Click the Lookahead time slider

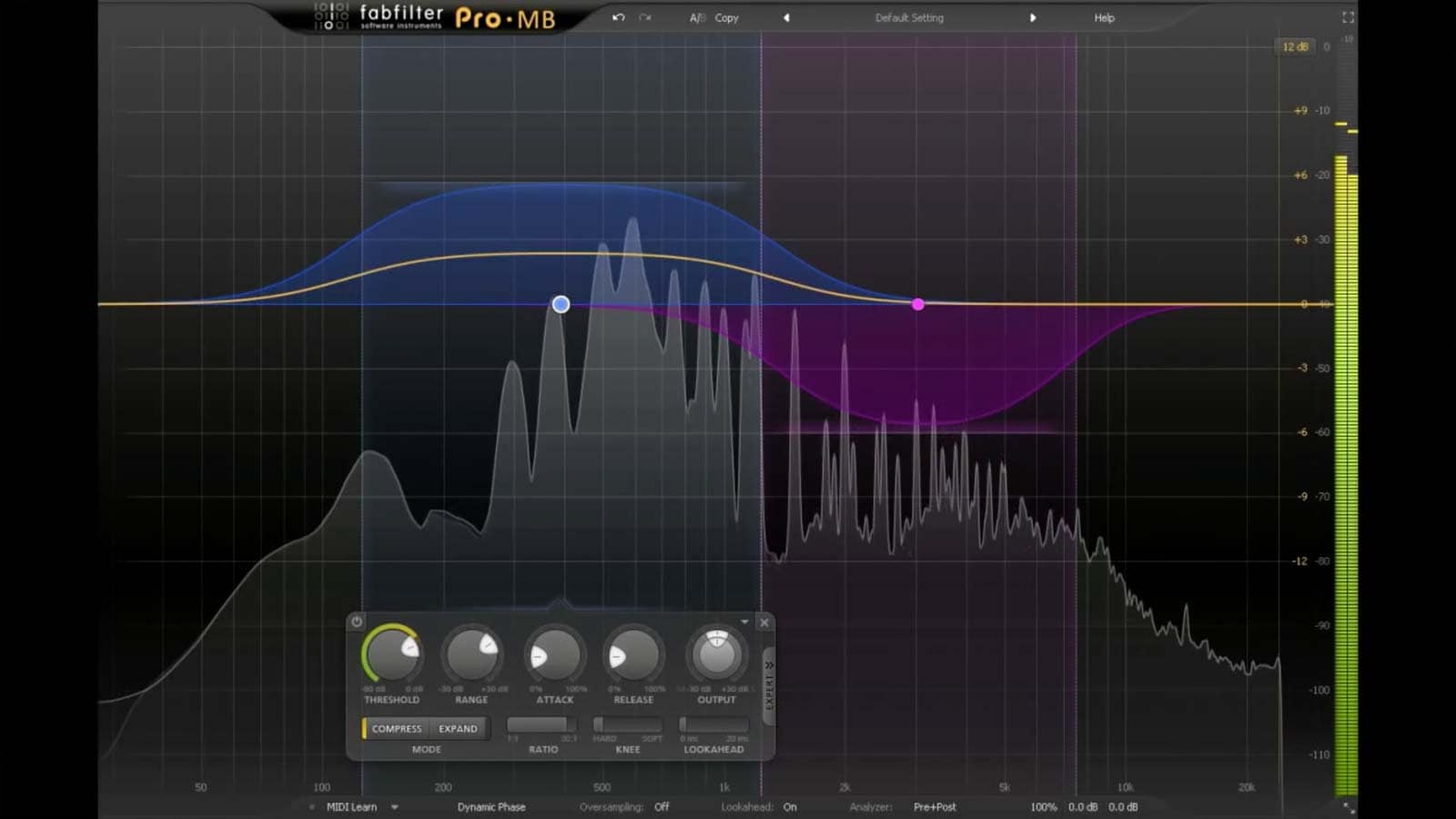[713, 725]
